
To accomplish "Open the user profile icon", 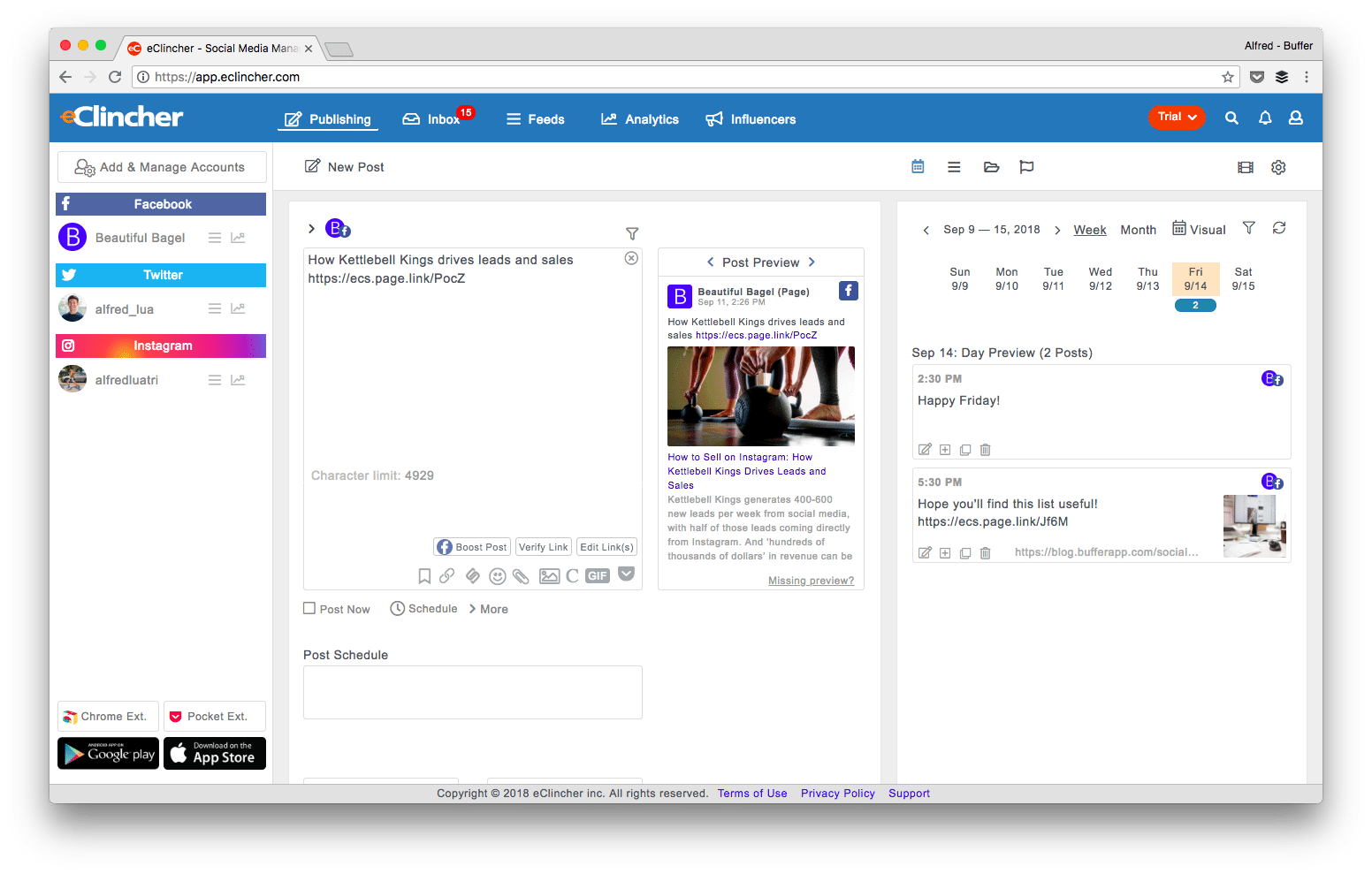I will [1296, 118].
